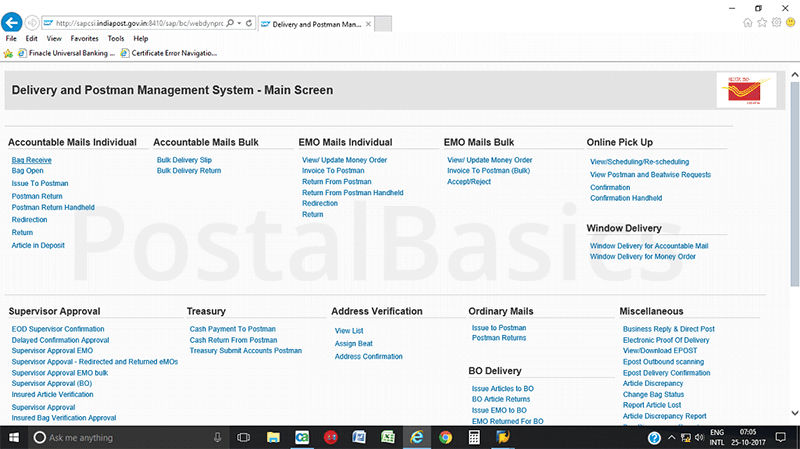Click the India Post logo
Screen dimensions: 800x449
click(747, 90)
